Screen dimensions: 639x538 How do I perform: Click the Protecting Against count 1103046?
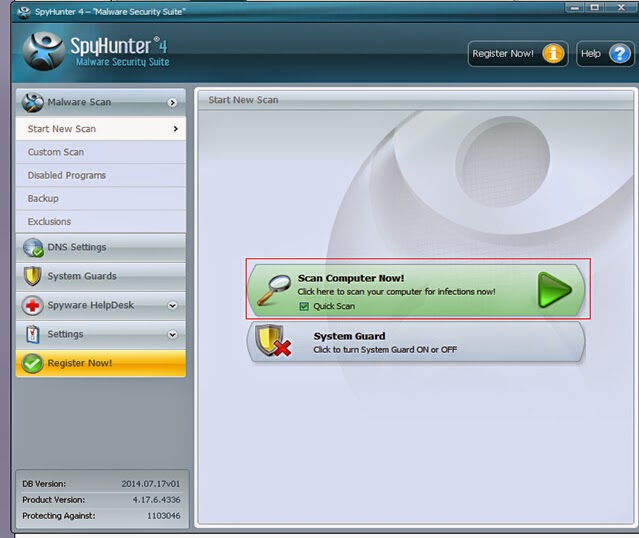click(163, 516)
